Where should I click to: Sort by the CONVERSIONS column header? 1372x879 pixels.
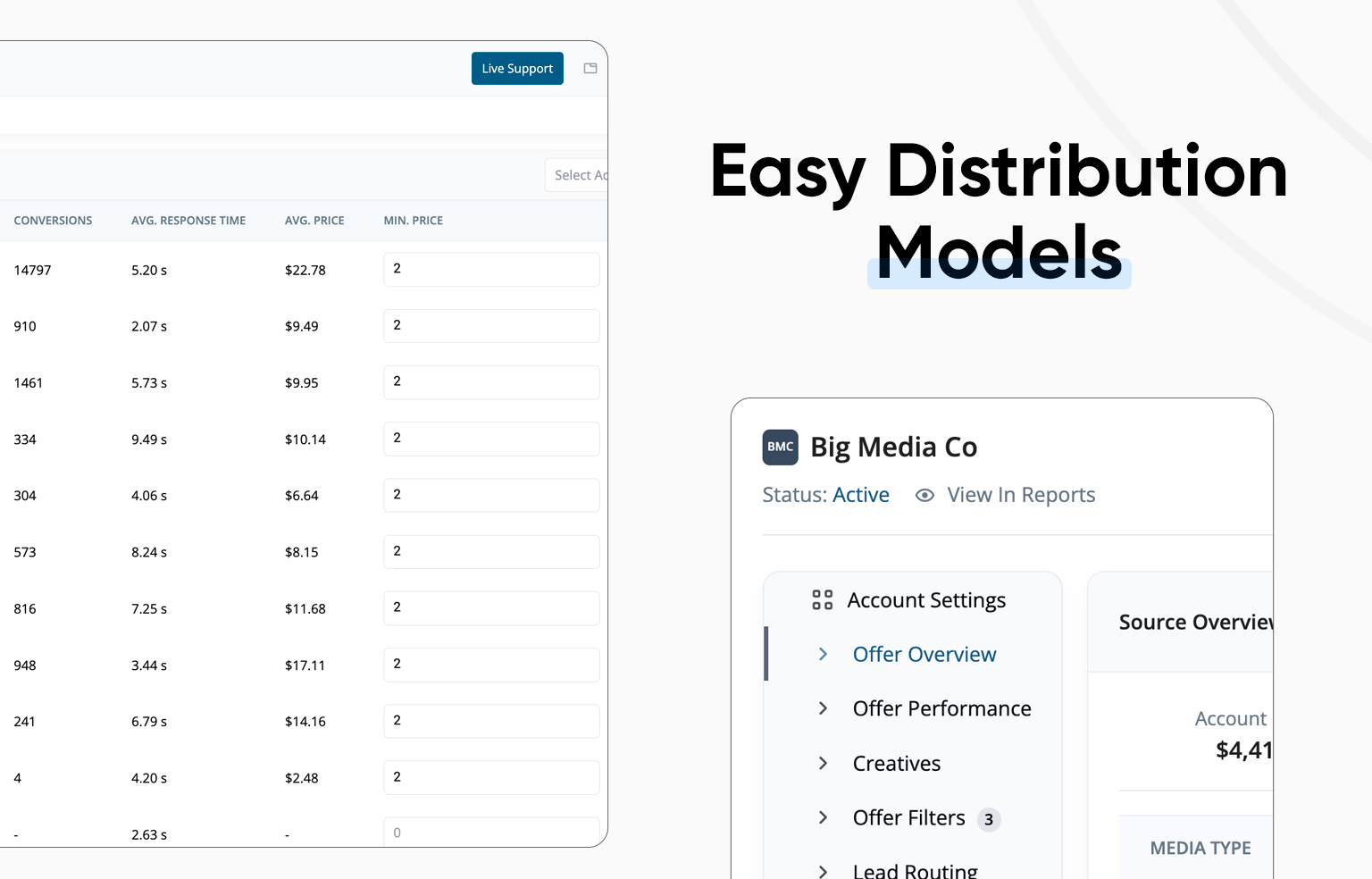coord(53,221)
